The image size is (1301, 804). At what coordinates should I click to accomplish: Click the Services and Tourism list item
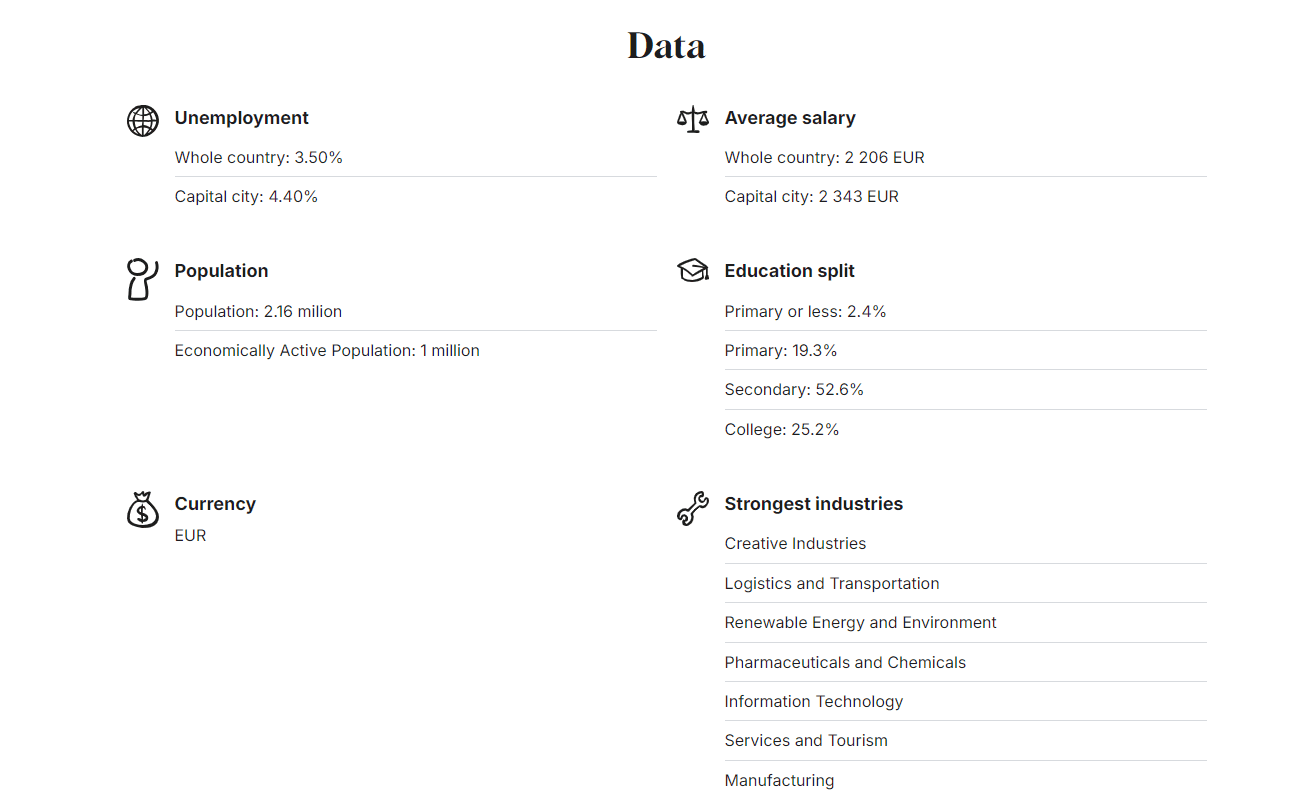966,740
